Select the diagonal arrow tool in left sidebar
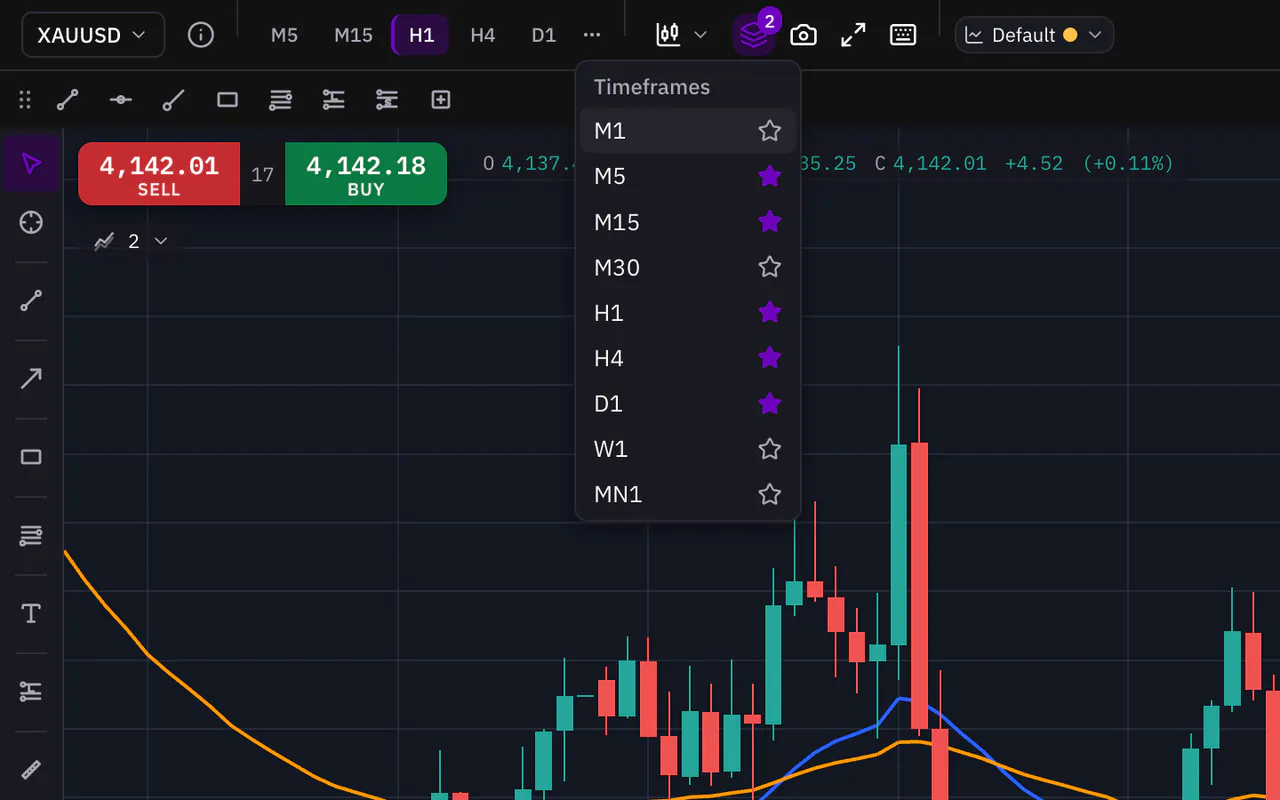The height and width of the screenshot is (800, 1280). tap(31, 378)
